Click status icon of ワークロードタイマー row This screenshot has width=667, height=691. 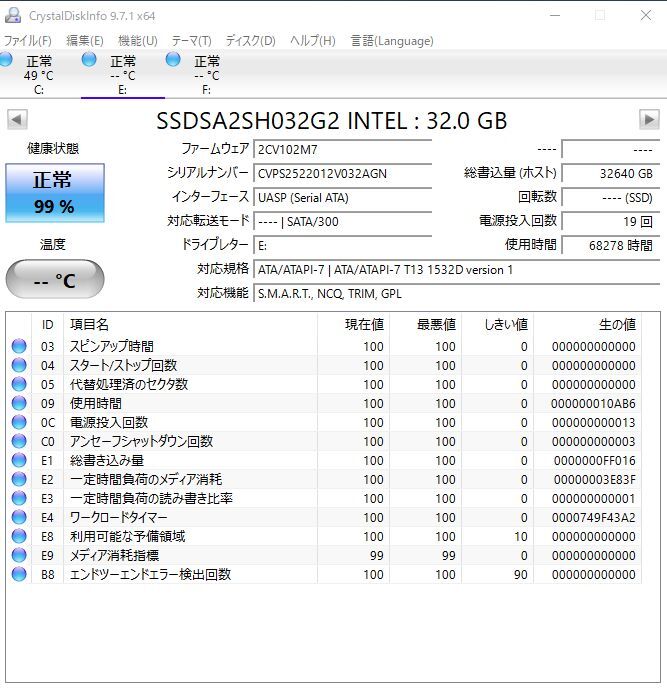point(19,517)
